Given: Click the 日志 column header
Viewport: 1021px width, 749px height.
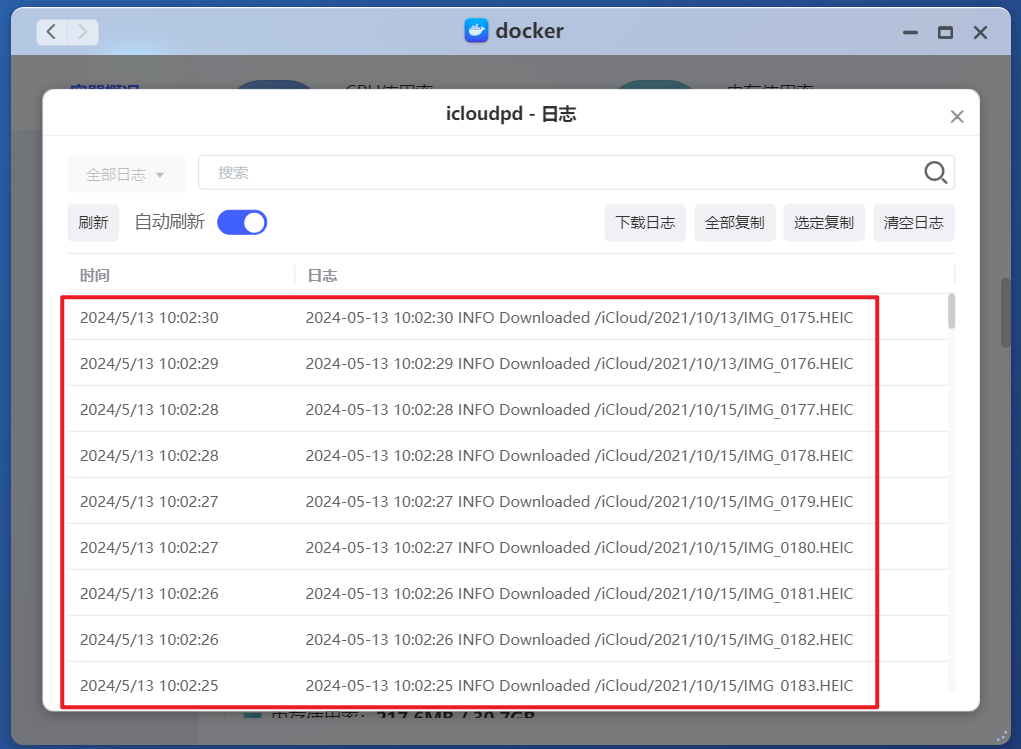Looking at the screenshot, I should pyautogui.click(x=322, y=275).
